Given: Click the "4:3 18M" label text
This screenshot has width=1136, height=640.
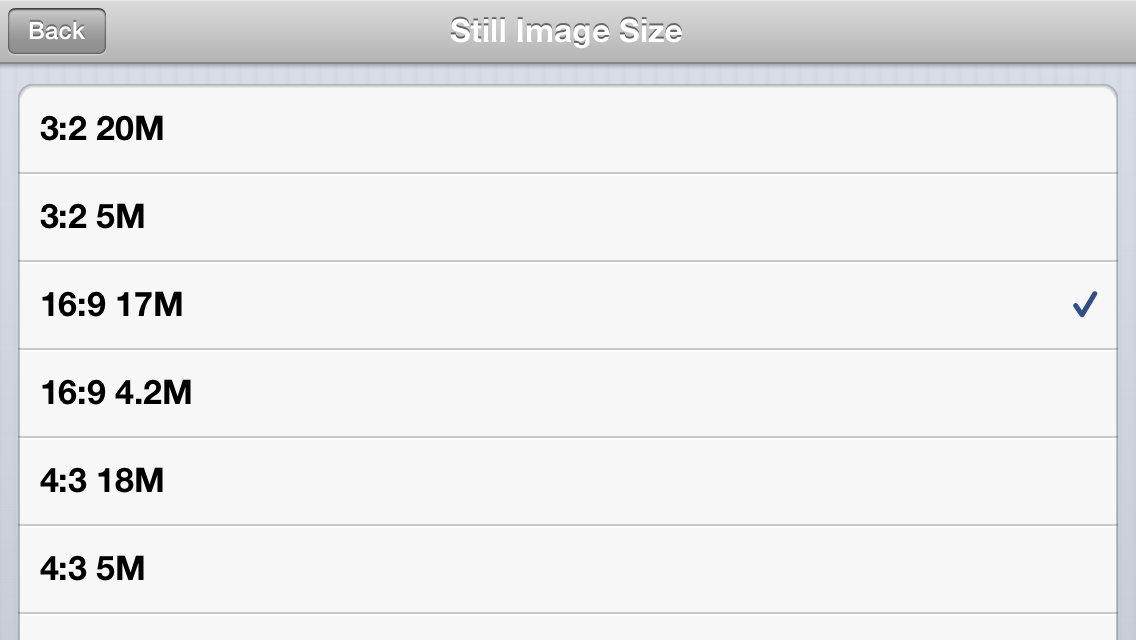Looking at the screenshot, I should (x=102, y=482).
